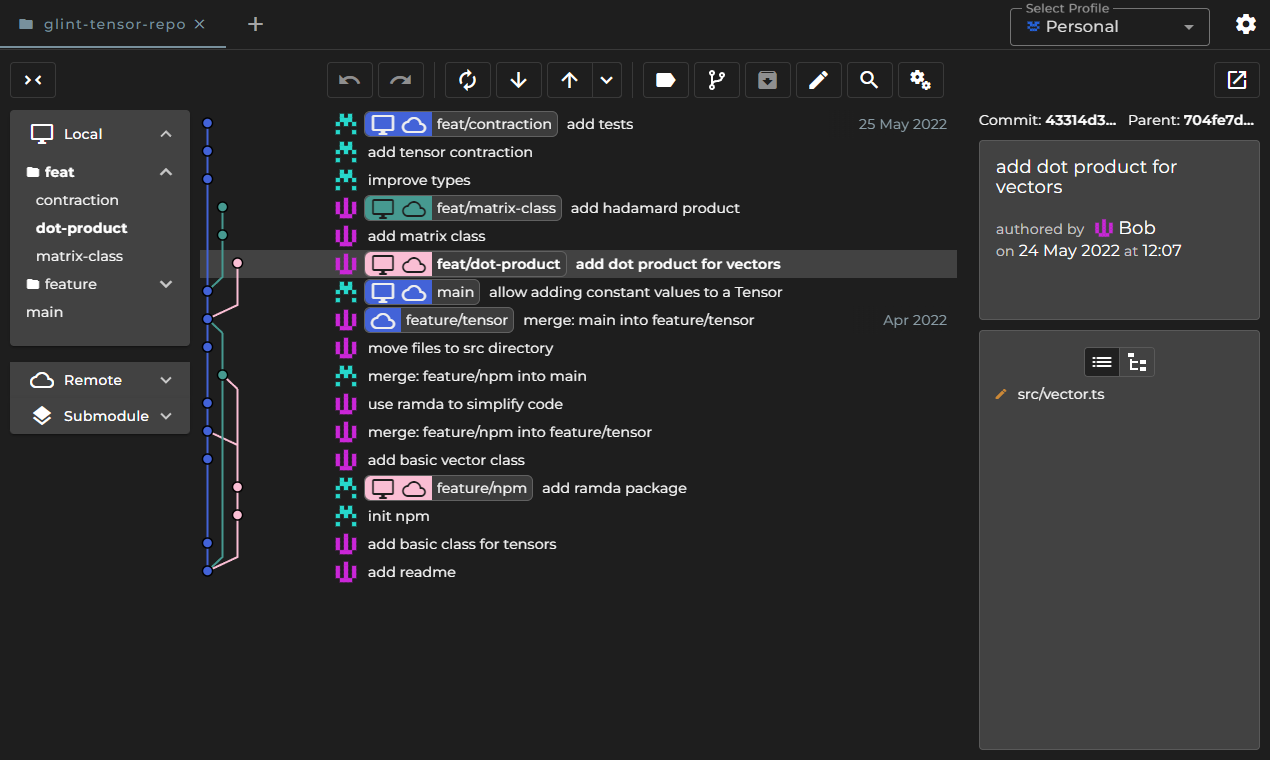This screenshot has width=1270, height=760.
Task: Click author avatar for 'add readme' commit
Action: coord(346,572)
